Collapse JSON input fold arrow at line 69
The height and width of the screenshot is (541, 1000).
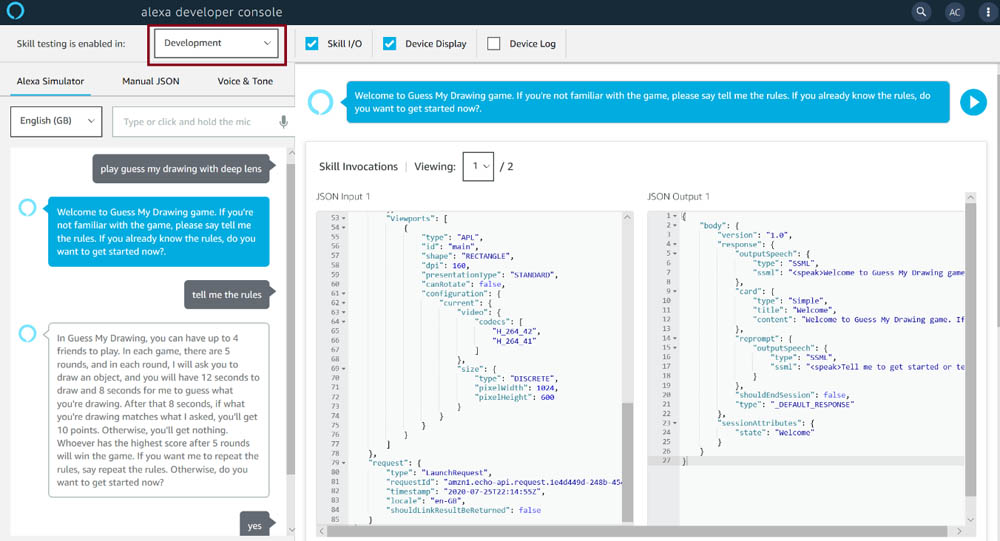click(x=344, y=369)
